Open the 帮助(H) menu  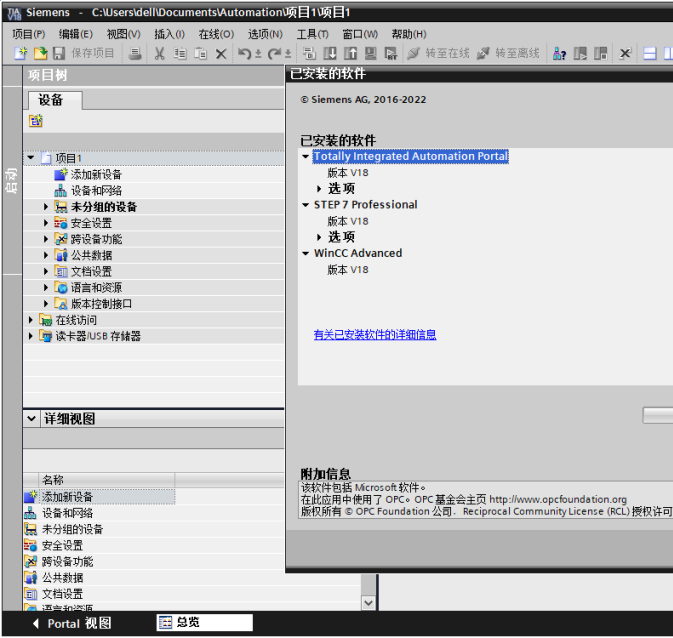(409, 34)
